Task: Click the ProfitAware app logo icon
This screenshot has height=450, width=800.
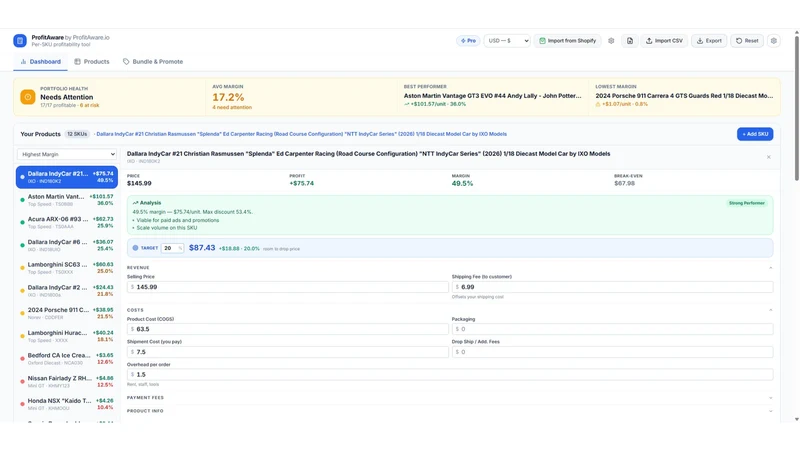Action: point(20,41)
